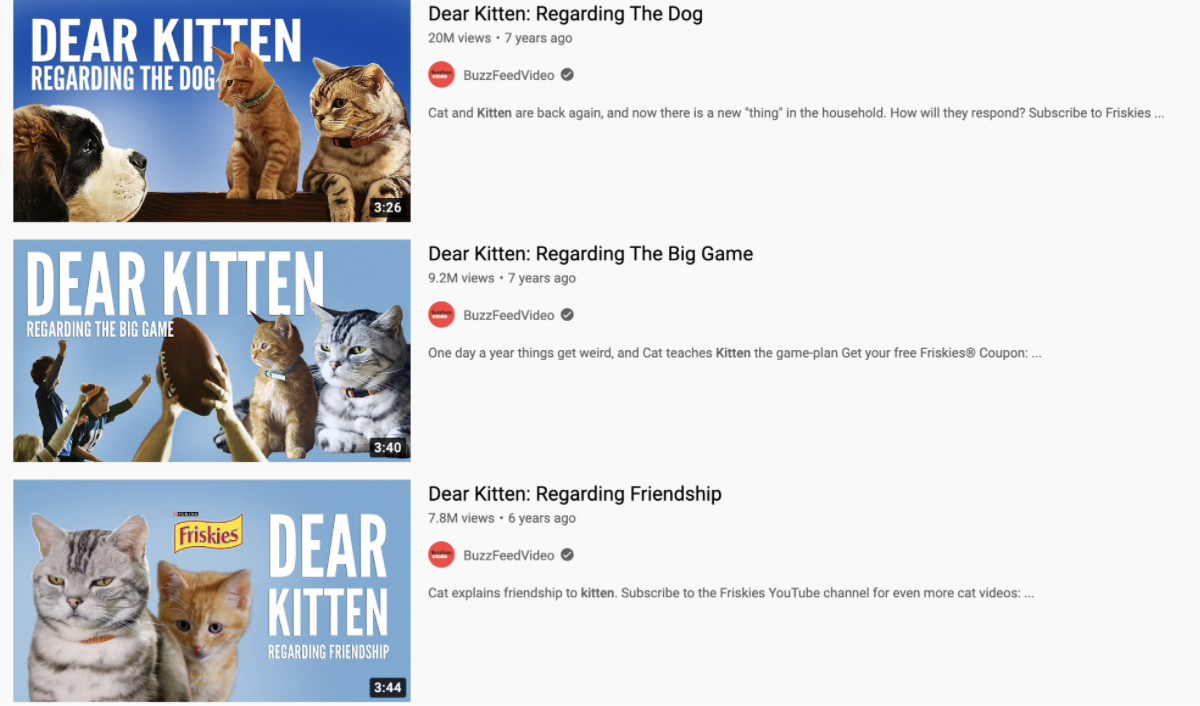Viewport: 1200px width, 706px height.
Task: Click the 3:44 duration badge
Action: tap(387, 688)
